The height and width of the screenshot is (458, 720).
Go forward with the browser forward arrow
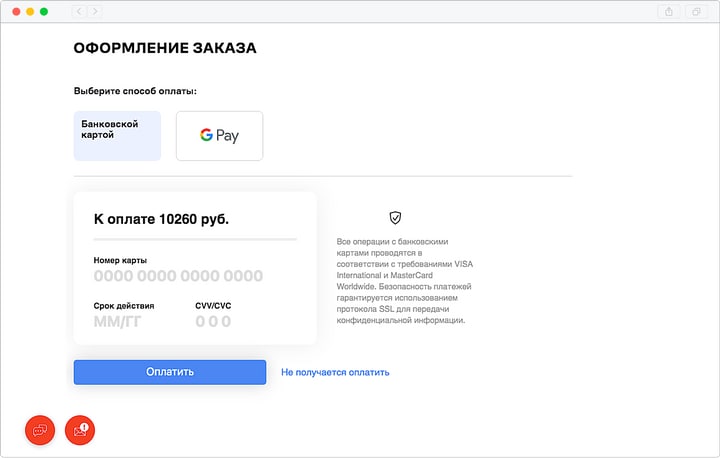95,11
